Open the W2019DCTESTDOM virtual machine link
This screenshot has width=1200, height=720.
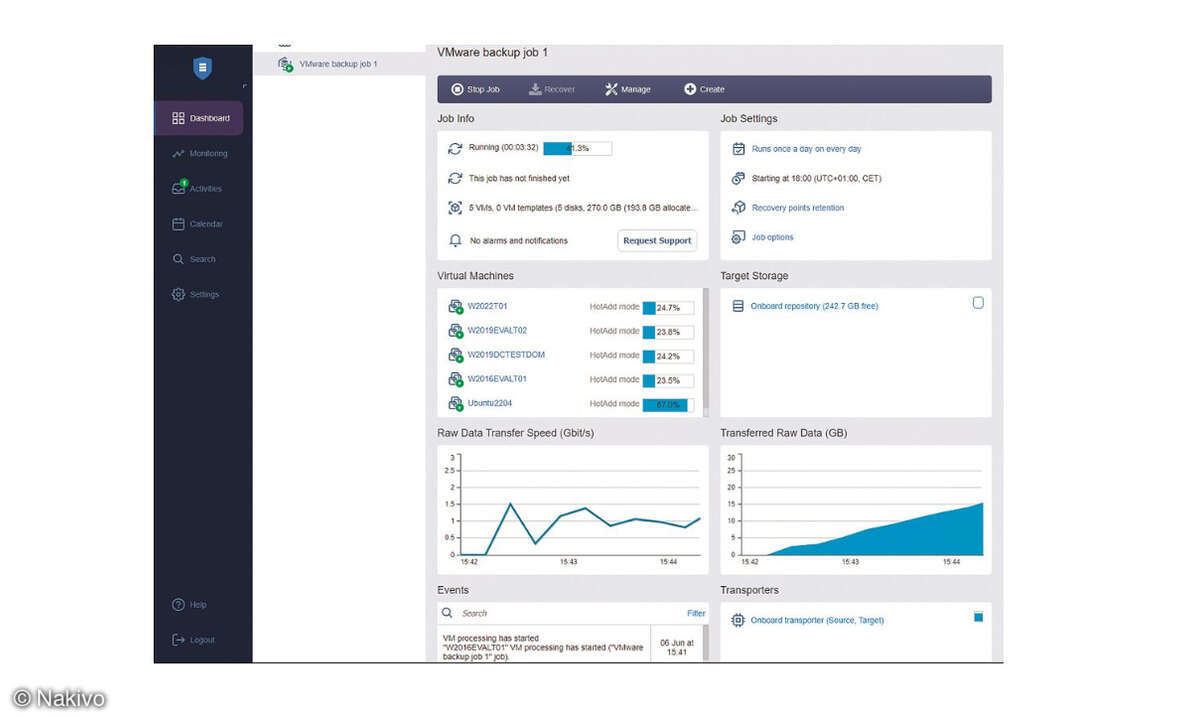(506, 355)
